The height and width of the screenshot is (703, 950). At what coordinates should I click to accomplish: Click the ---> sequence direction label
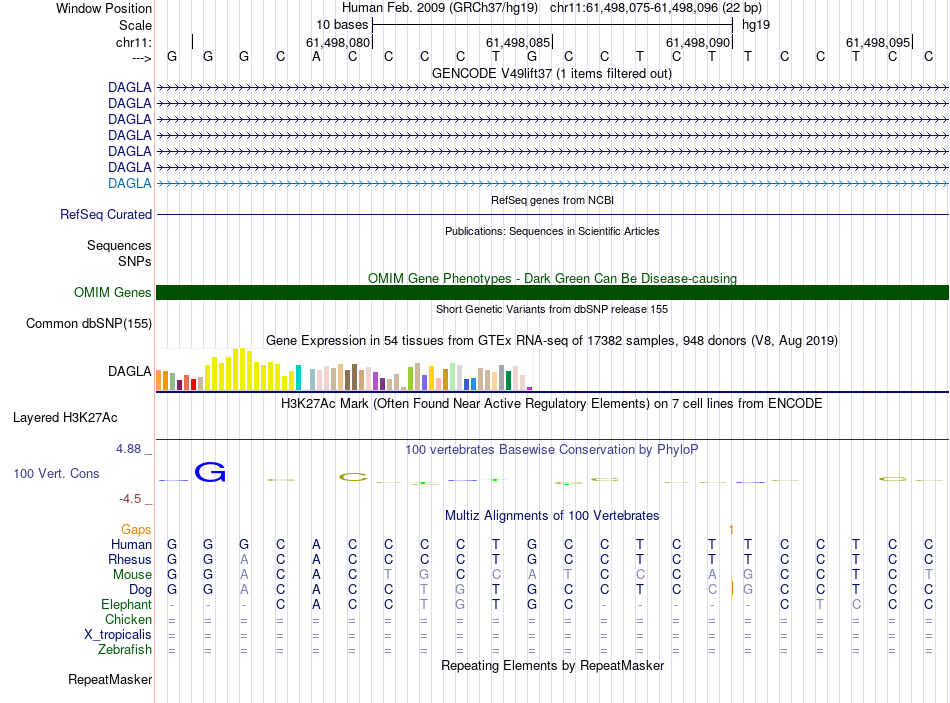pyautogui.click(x=142, y=58)
